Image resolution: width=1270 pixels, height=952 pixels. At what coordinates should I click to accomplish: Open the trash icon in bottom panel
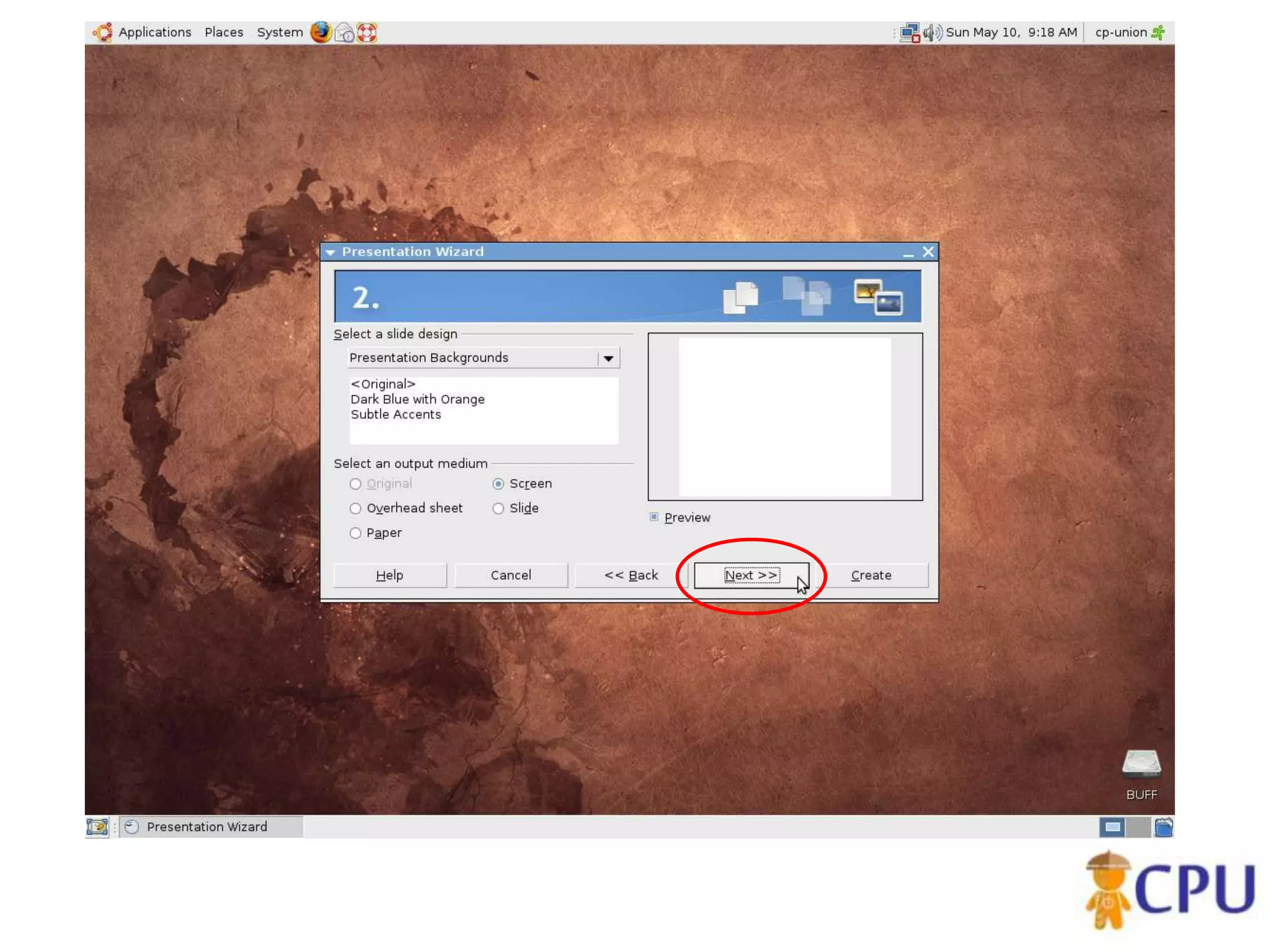pos(1163,827)
